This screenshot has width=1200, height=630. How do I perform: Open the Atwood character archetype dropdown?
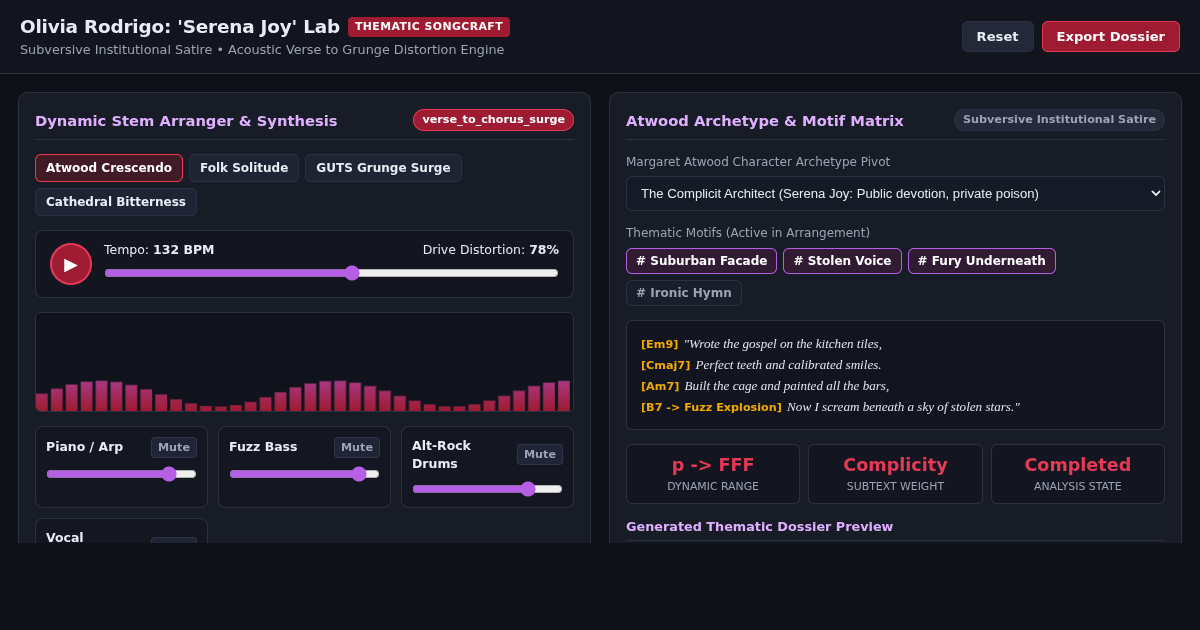click(895, 193)
